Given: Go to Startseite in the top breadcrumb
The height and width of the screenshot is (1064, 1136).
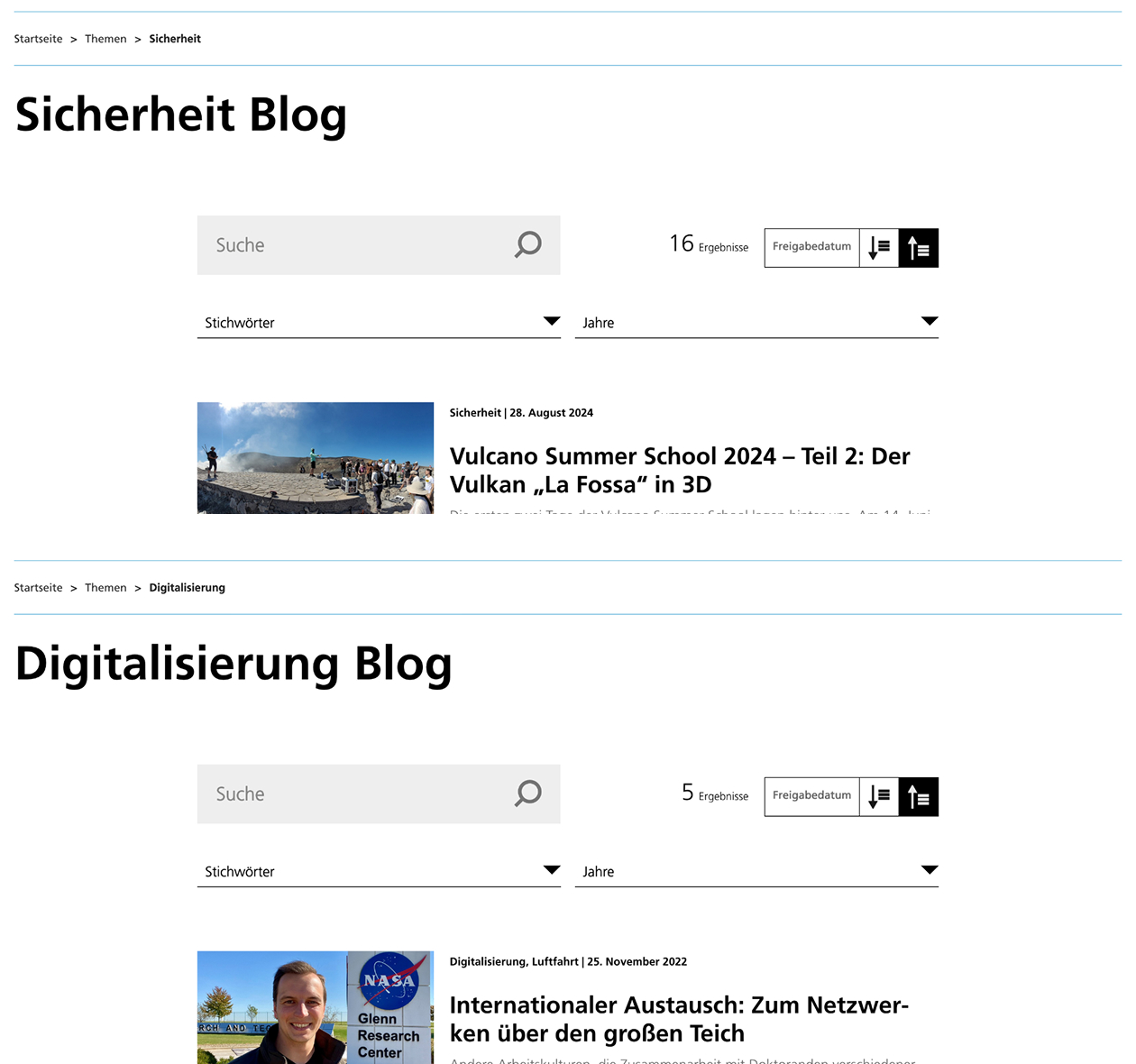Looking at the screenshot, I should (x=39, y=39).
